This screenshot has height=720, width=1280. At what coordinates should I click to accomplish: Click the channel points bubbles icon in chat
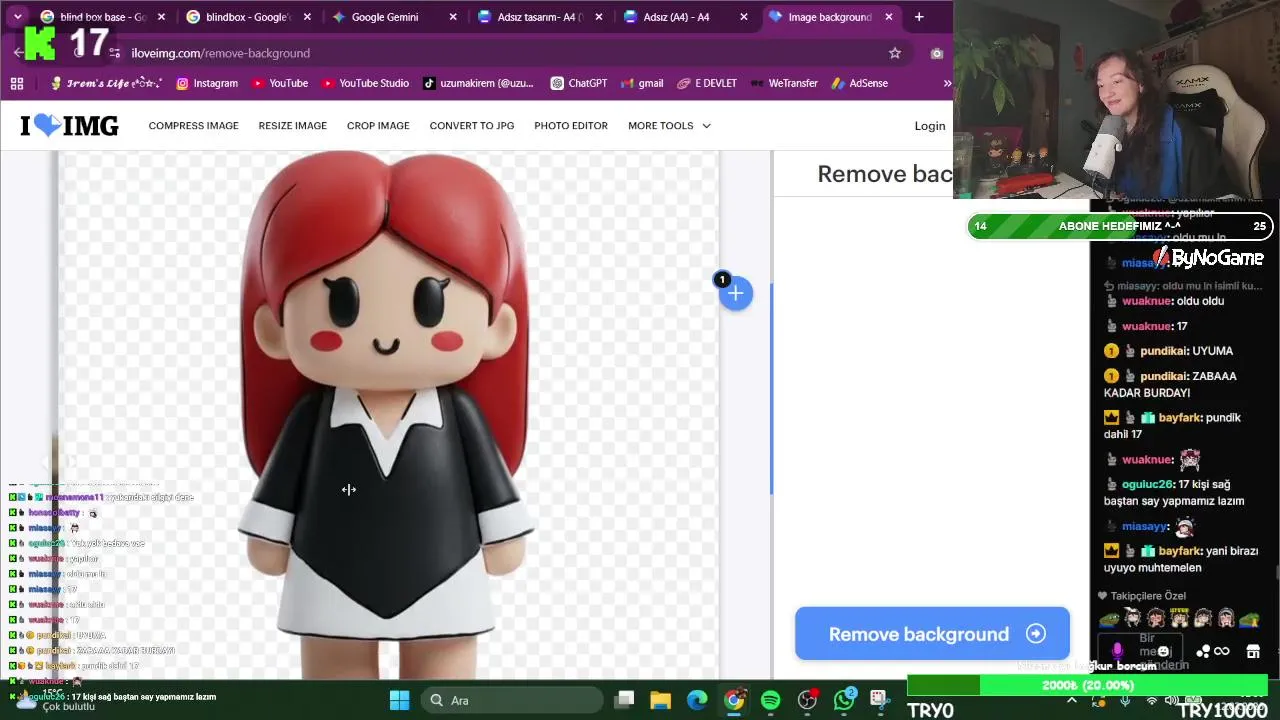pyautogui.click(x=1203, y=652)
